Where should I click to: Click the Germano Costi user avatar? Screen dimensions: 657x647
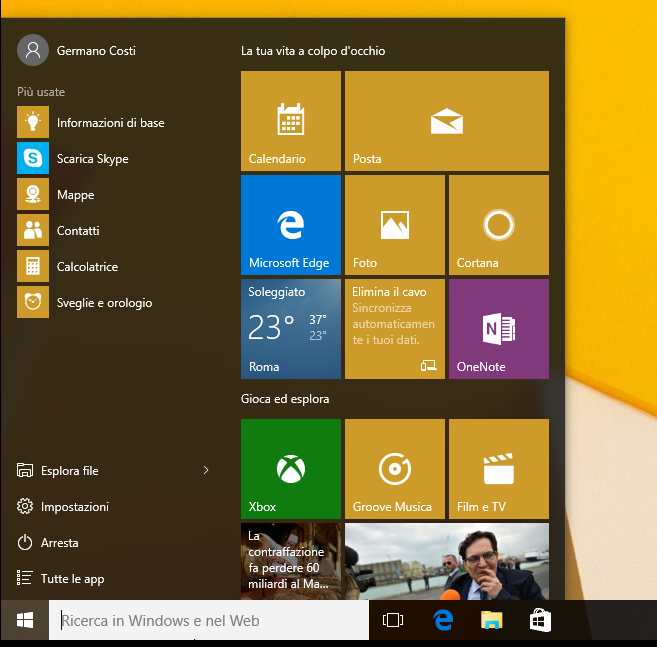click(33, 50)
